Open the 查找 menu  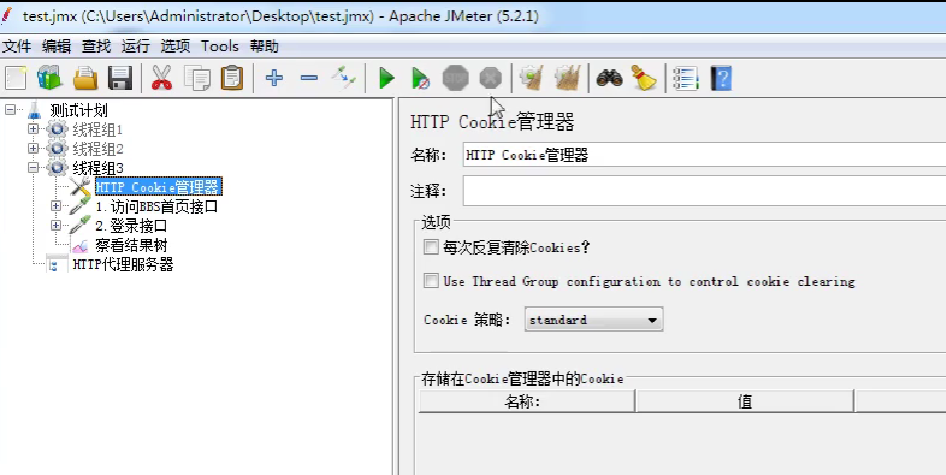click(x=96, y=46)
